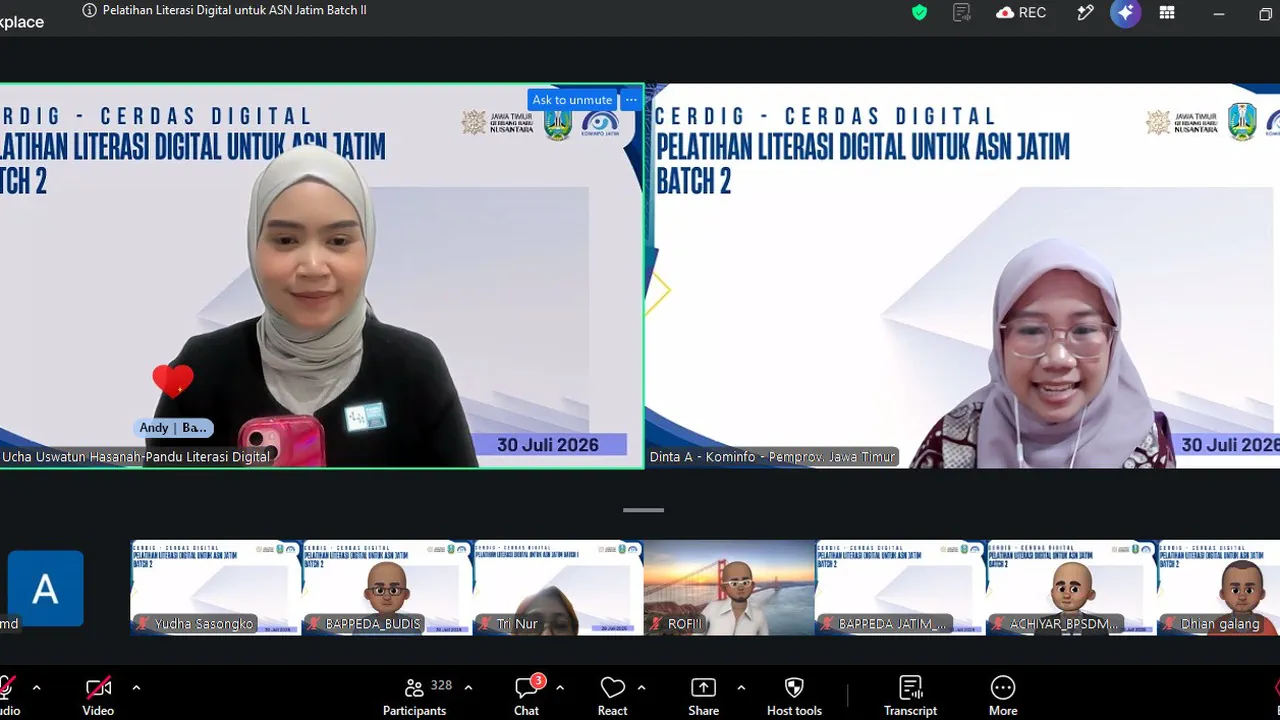Start screen Share

tap(703, 696)
